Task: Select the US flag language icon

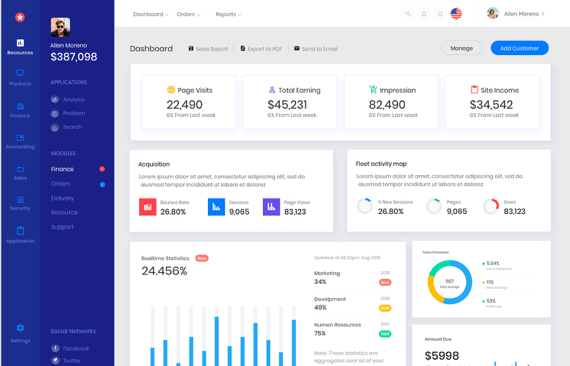Action: (456, 14)
